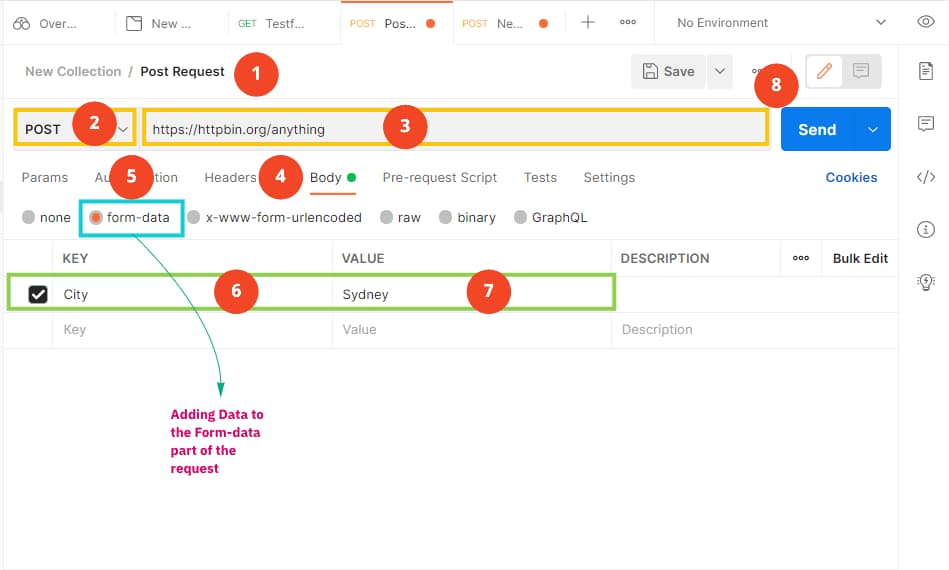This screenshot has height=570, width=949.
Task: Open the Settings tab
Action: pos(609,177)
